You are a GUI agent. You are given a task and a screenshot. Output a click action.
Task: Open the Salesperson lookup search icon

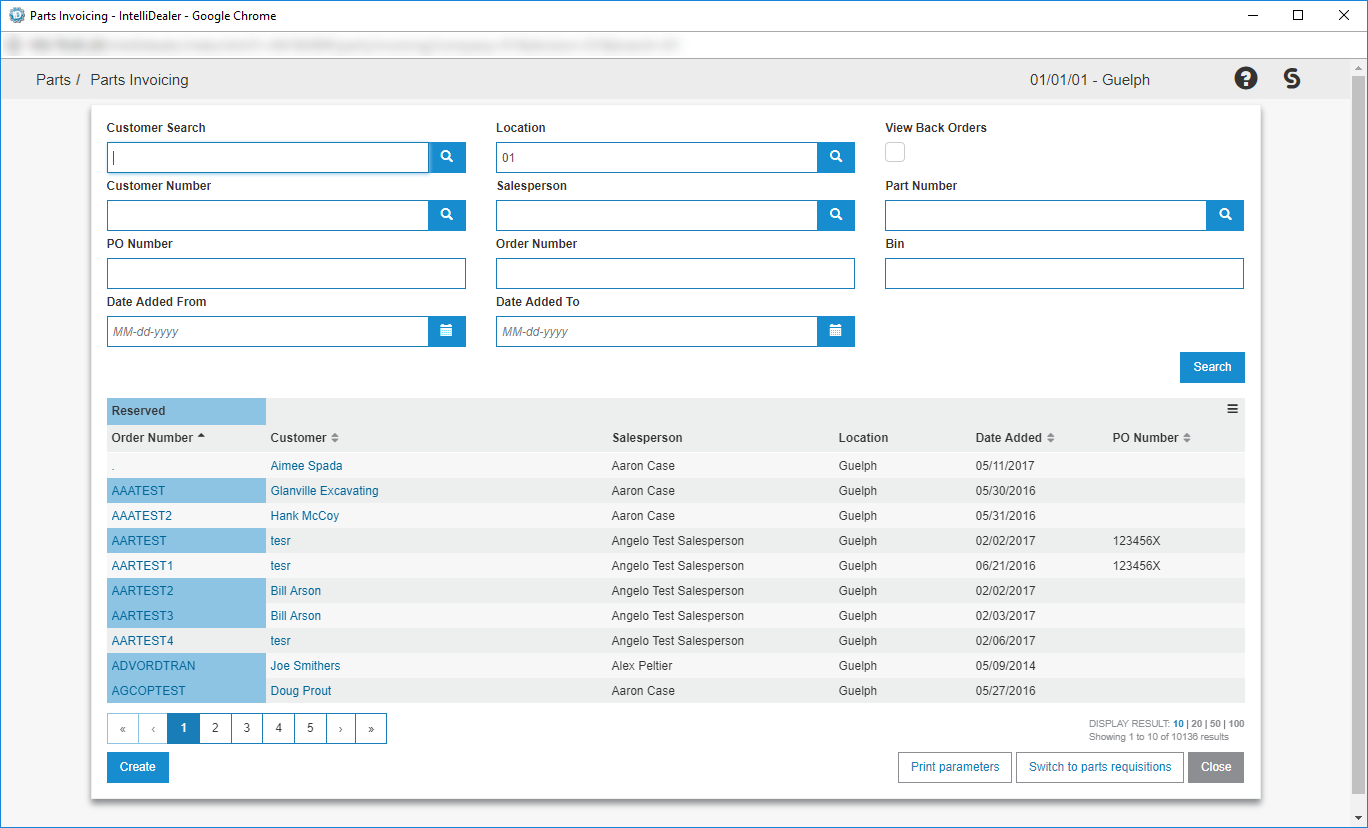[836, 215]
